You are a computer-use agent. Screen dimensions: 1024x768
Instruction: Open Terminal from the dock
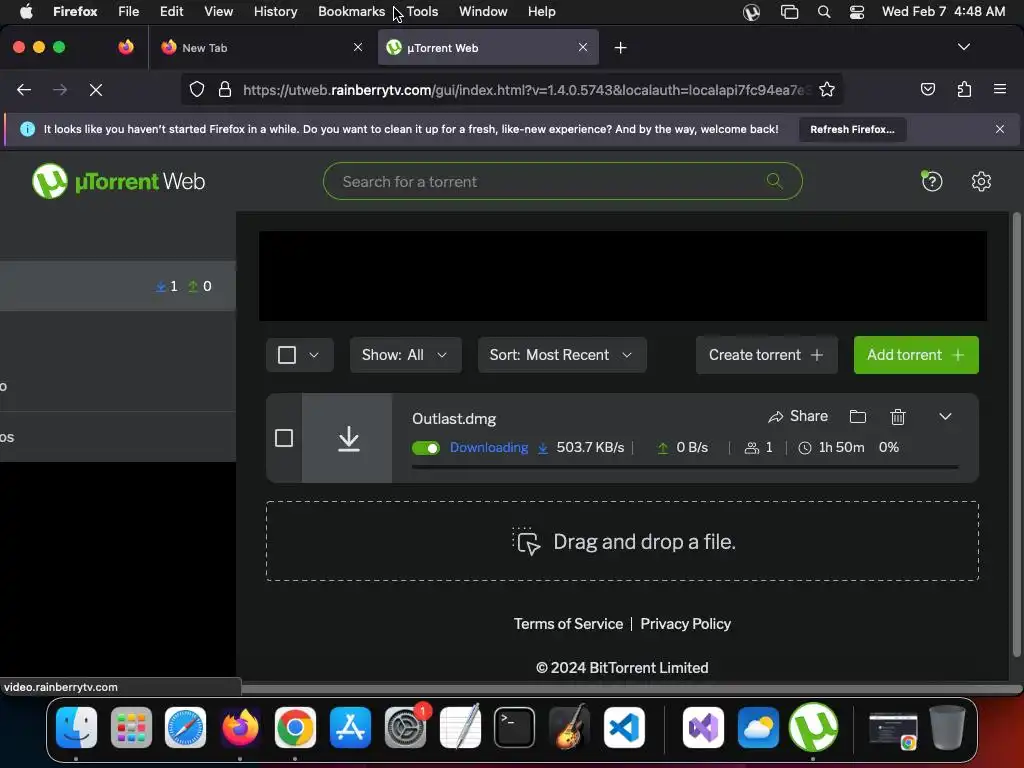point(514,727)
